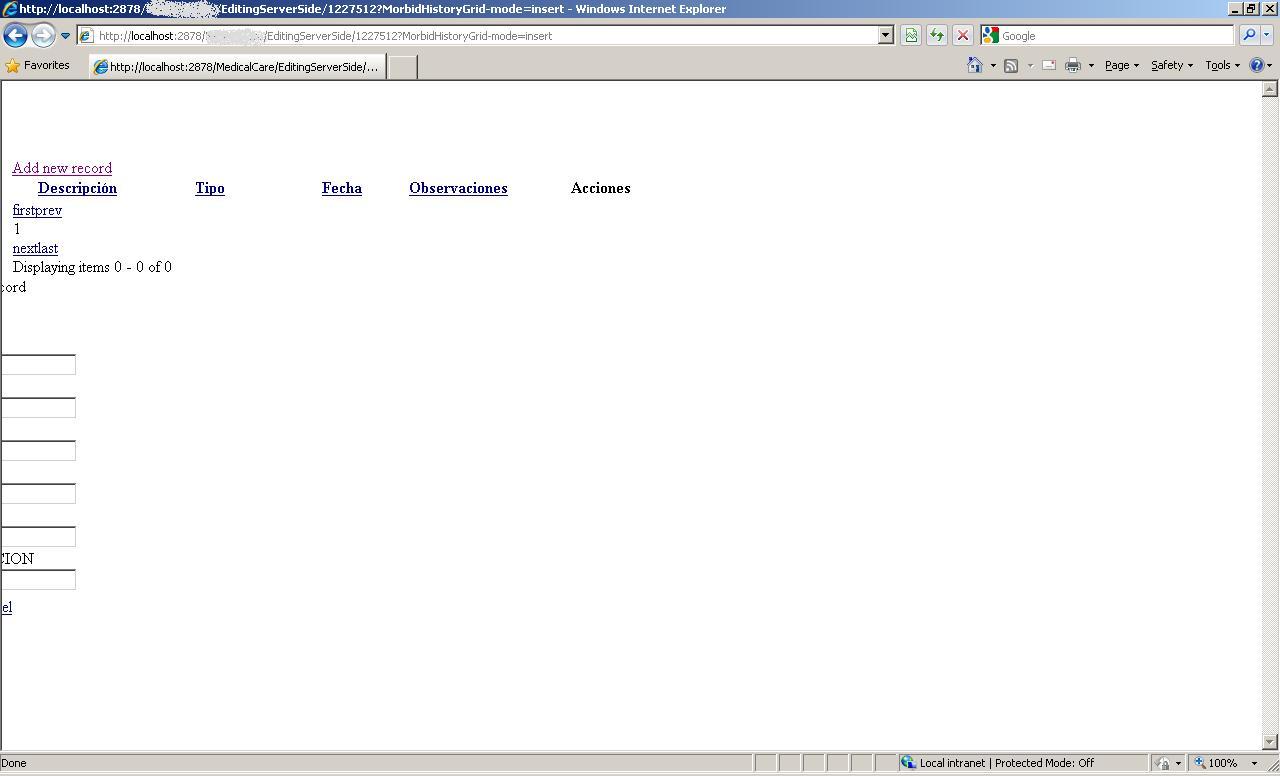This screenshot has width=1280, height=776.
Task: Click the Google search input box
Action: click(1116, 35)
